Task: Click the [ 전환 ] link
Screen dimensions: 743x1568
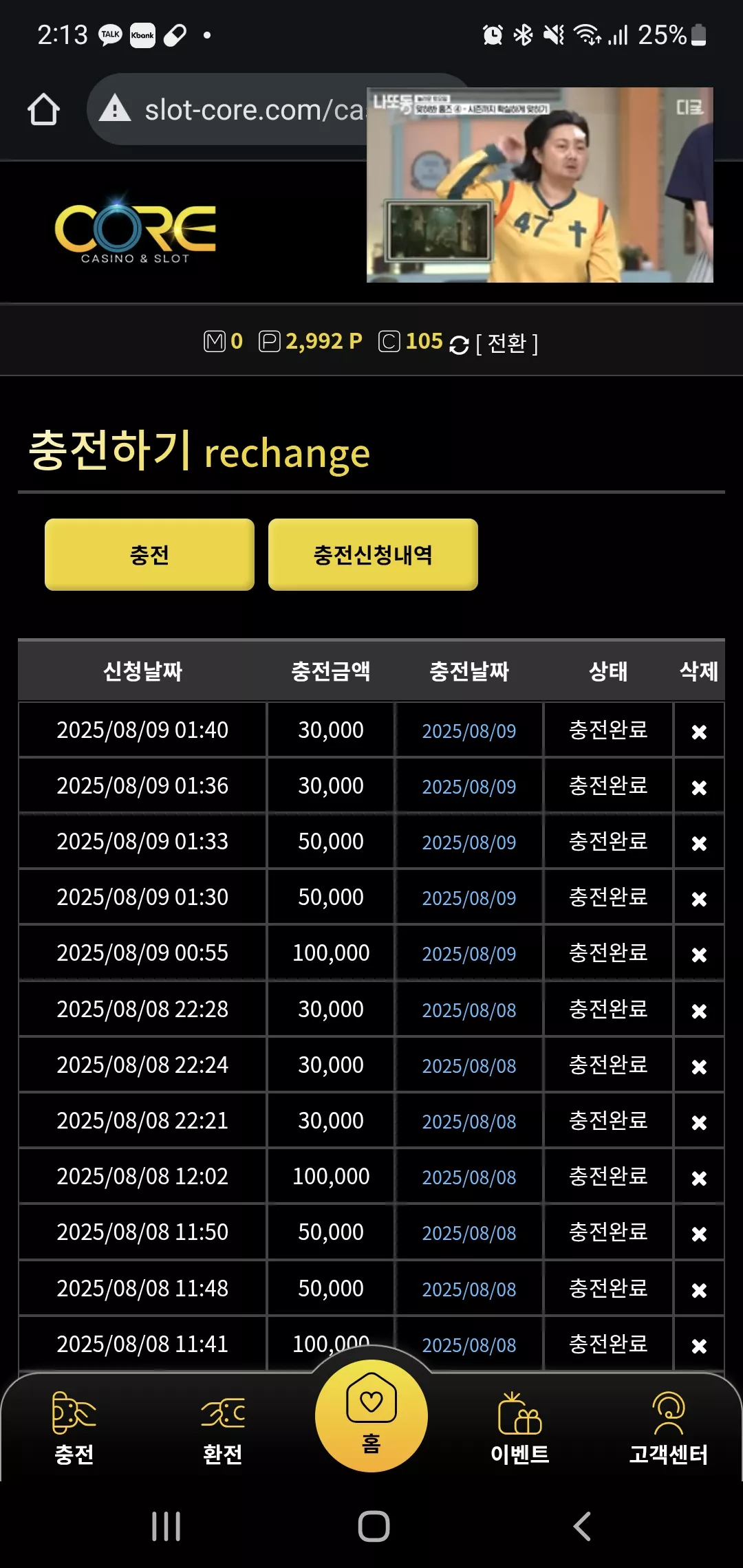Action: 507,342
